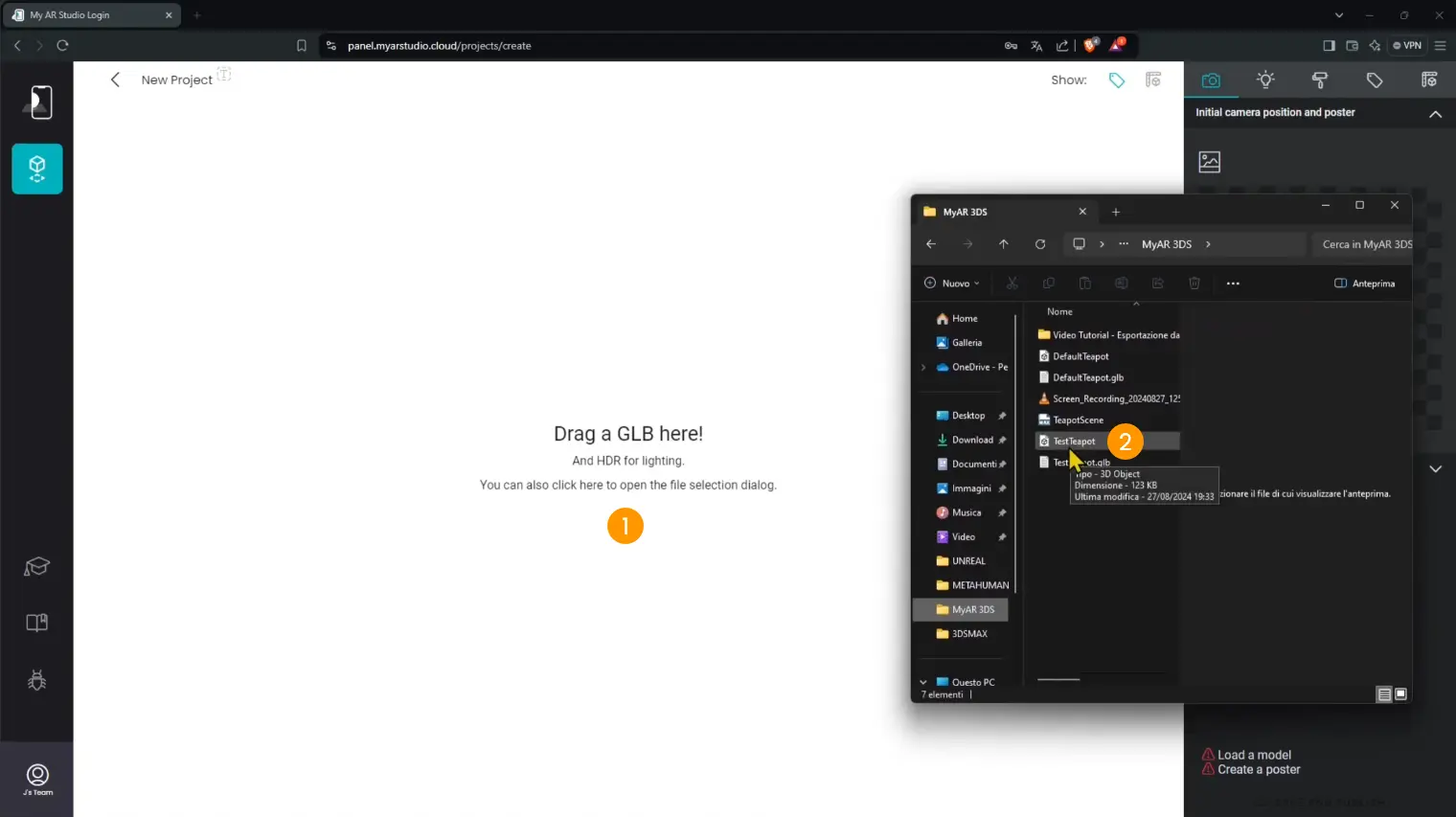Click the Load a model warning

[1246, 755]
